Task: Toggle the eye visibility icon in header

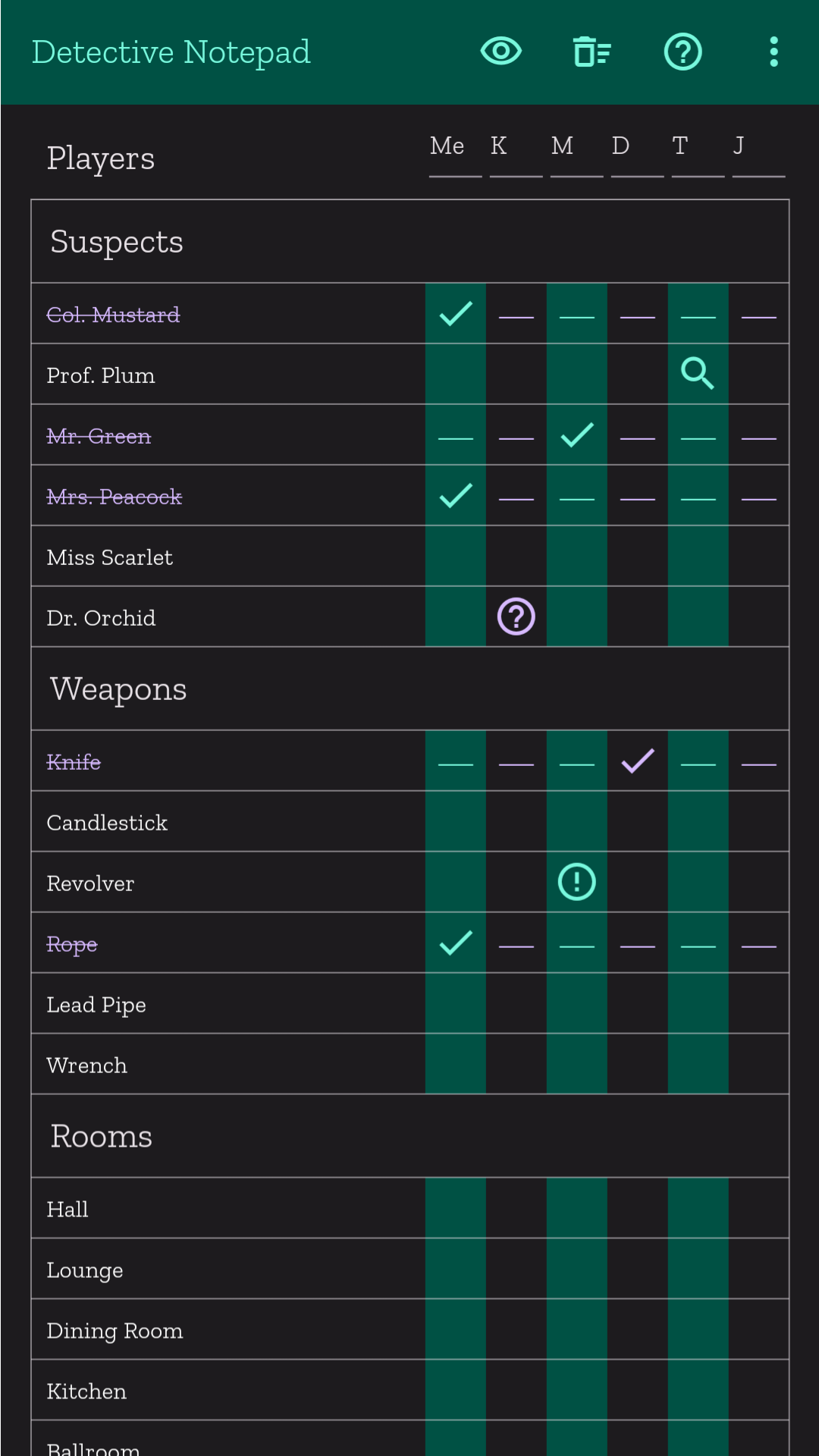Action: point(501,52)
